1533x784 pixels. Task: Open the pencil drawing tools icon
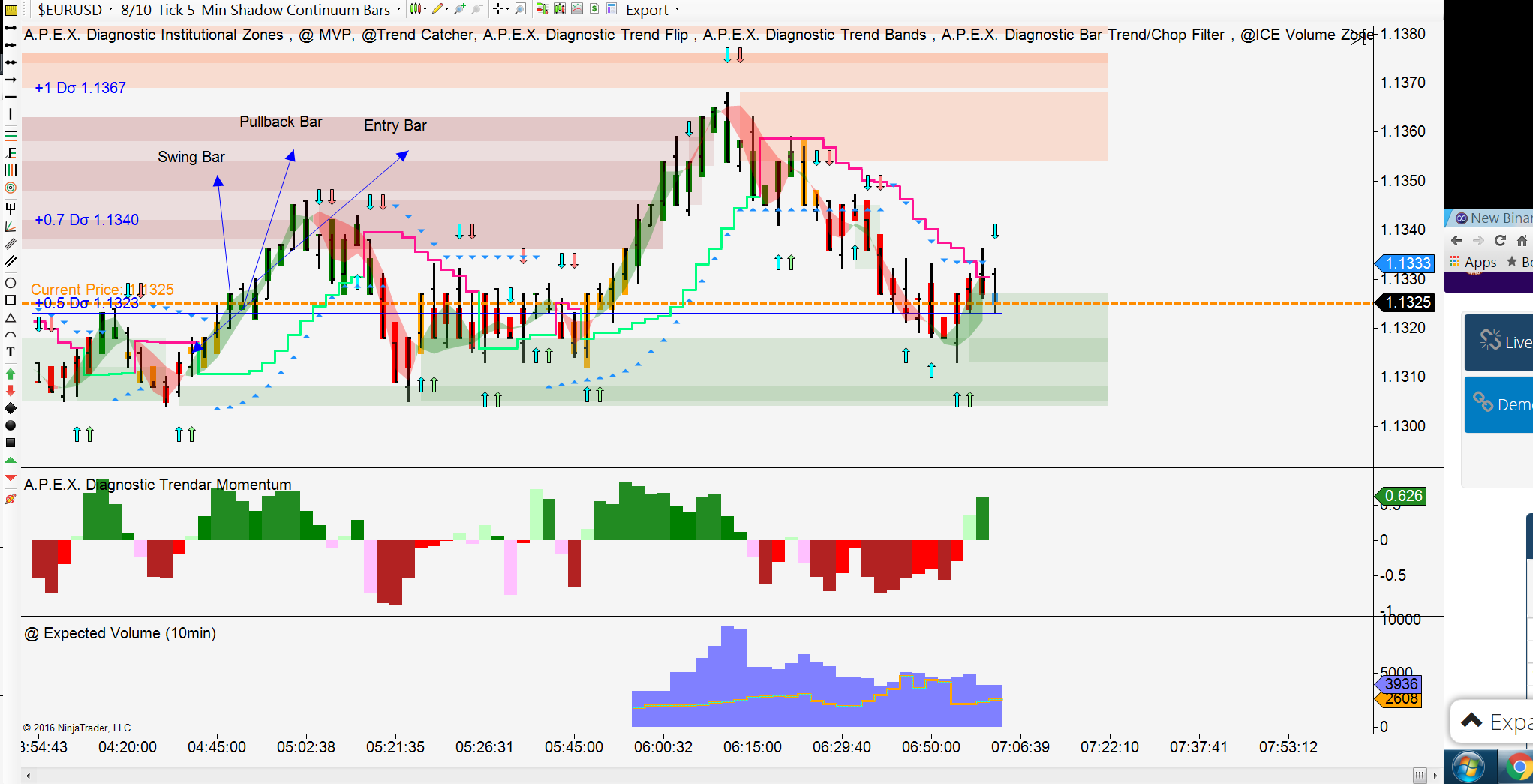point(437,9)
